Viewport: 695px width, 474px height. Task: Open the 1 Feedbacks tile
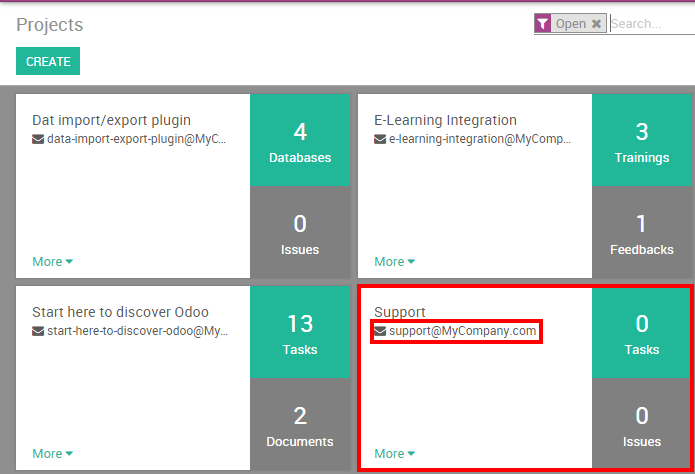tap(642, 232)
